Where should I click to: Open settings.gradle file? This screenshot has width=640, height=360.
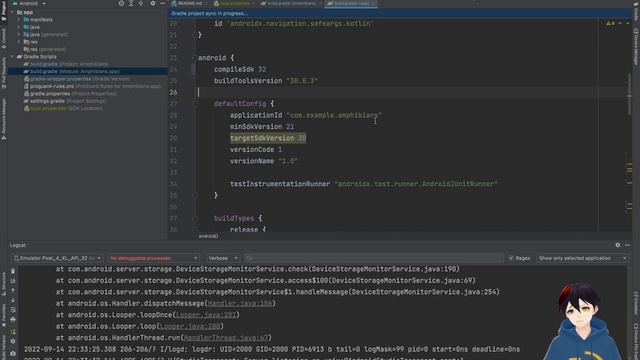(x=65, y=101)
